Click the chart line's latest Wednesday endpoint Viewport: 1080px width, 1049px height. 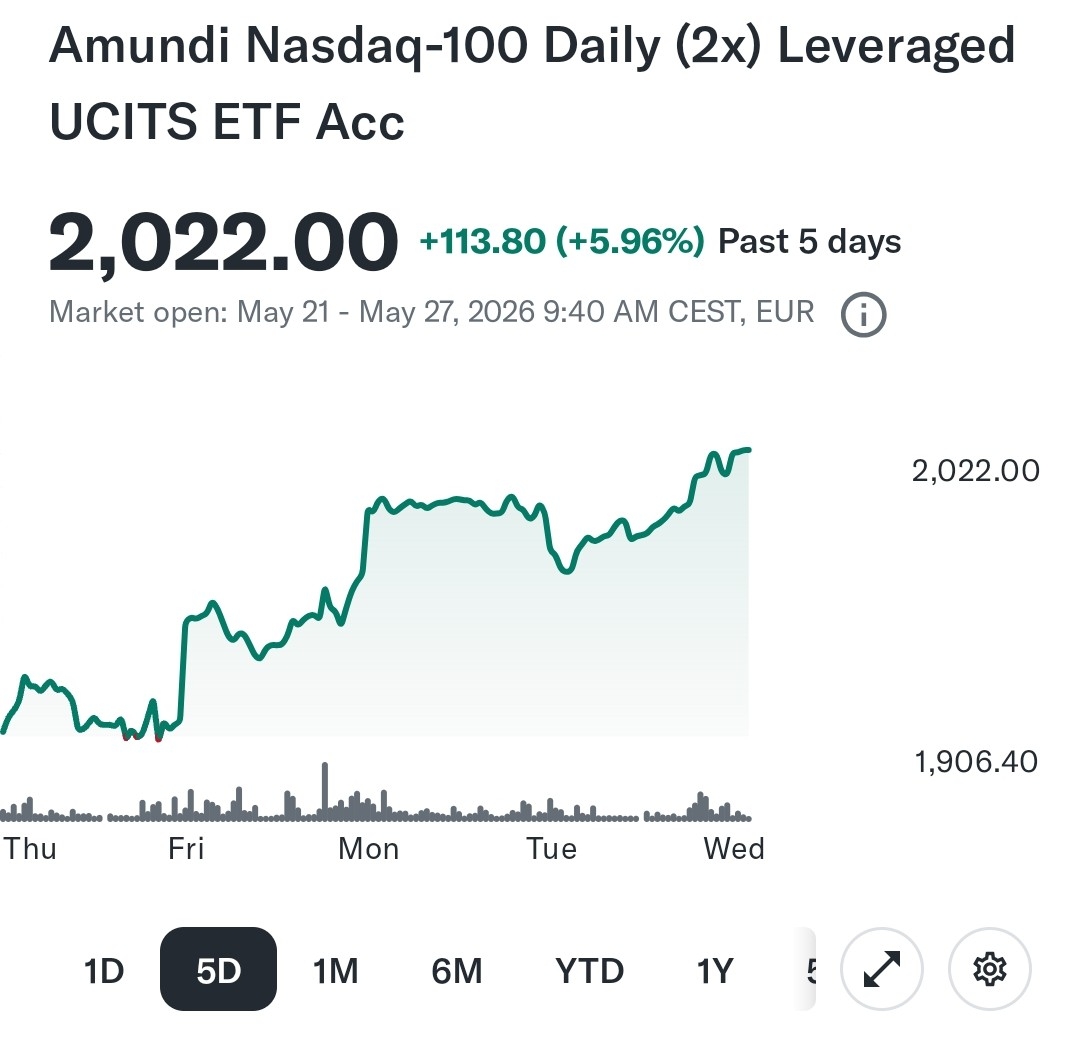coord(749,450)
